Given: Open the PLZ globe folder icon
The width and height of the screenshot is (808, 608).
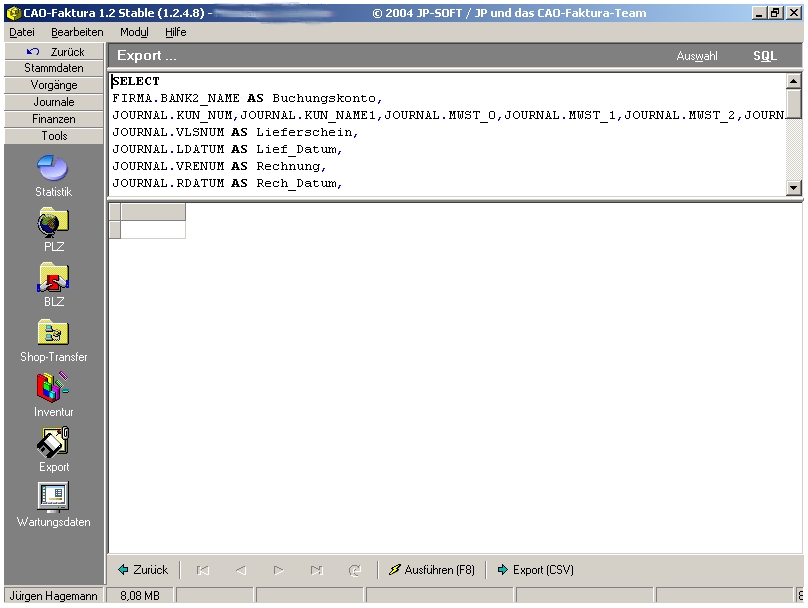Looking at the screenshot, I should point(53,223).
